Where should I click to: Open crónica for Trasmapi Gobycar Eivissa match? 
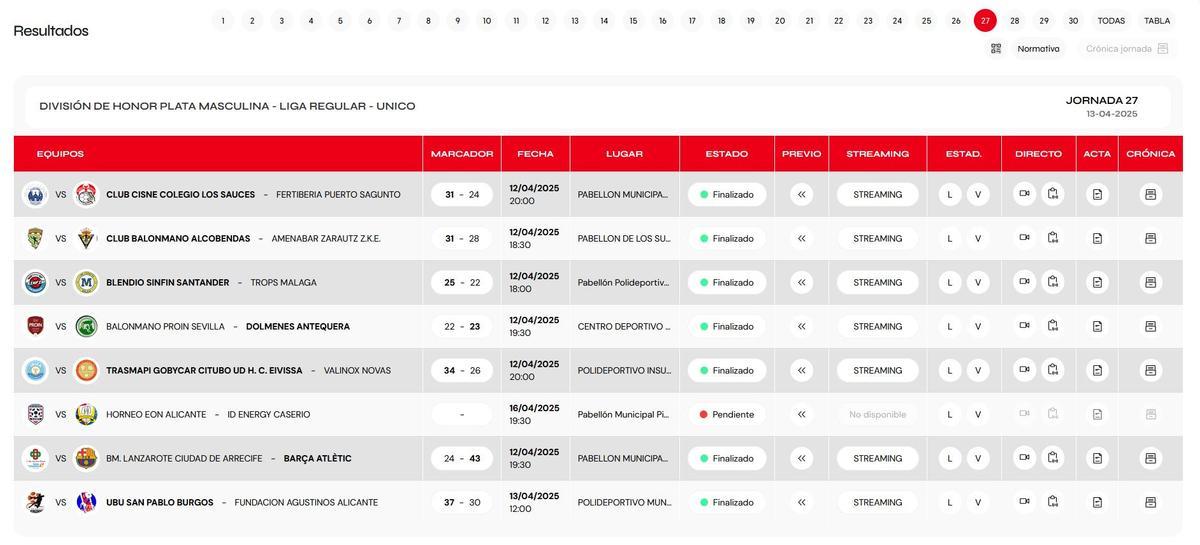[1150, 370]
